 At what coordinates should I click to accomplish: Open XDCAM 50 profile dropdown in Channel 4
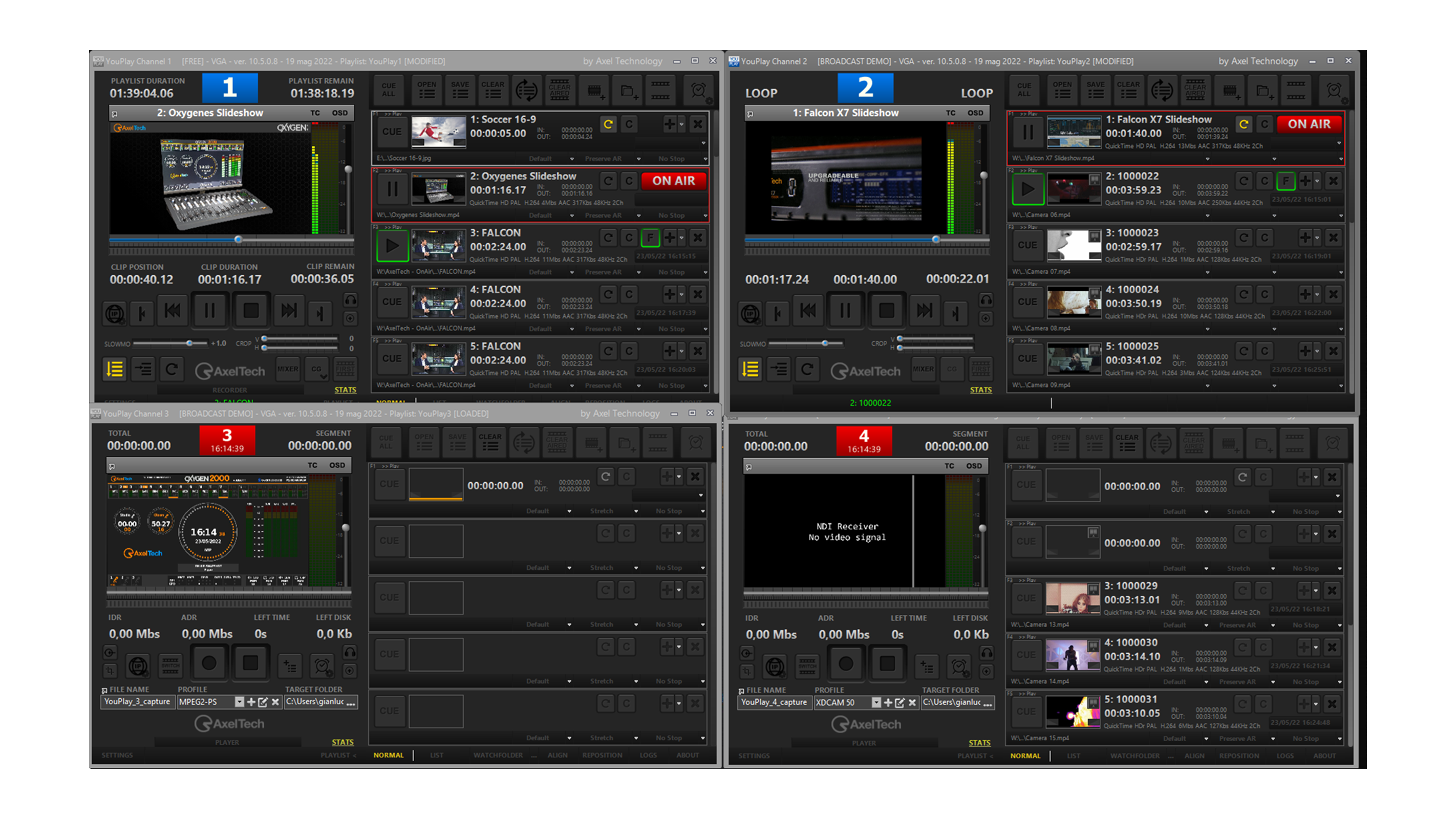[876, 703]
